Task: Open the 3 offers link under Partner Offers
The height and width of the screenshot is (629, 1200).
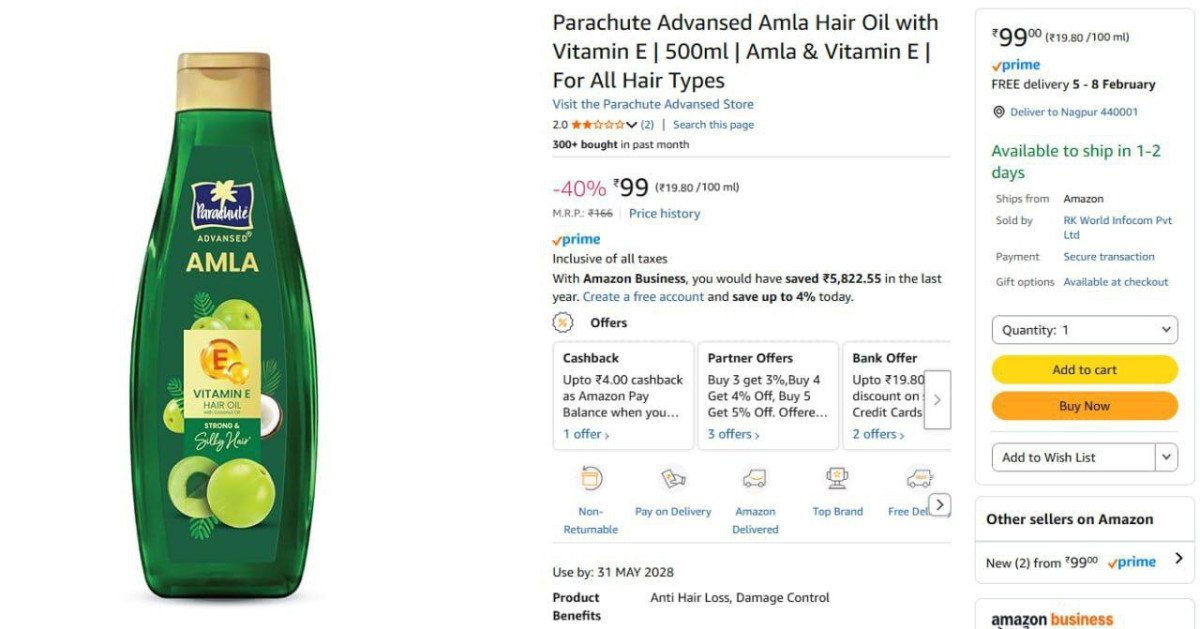Action: 733,434
